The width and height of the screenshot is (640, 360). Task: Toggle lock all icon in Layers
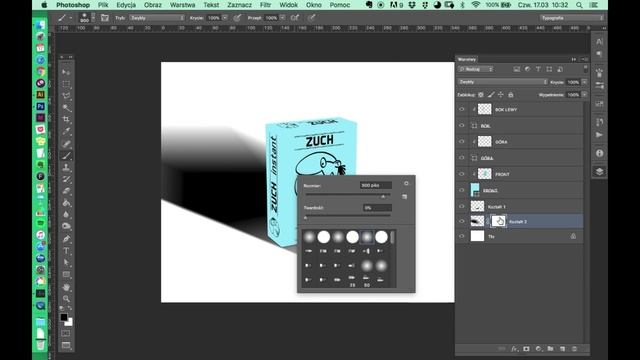point(511,95)
